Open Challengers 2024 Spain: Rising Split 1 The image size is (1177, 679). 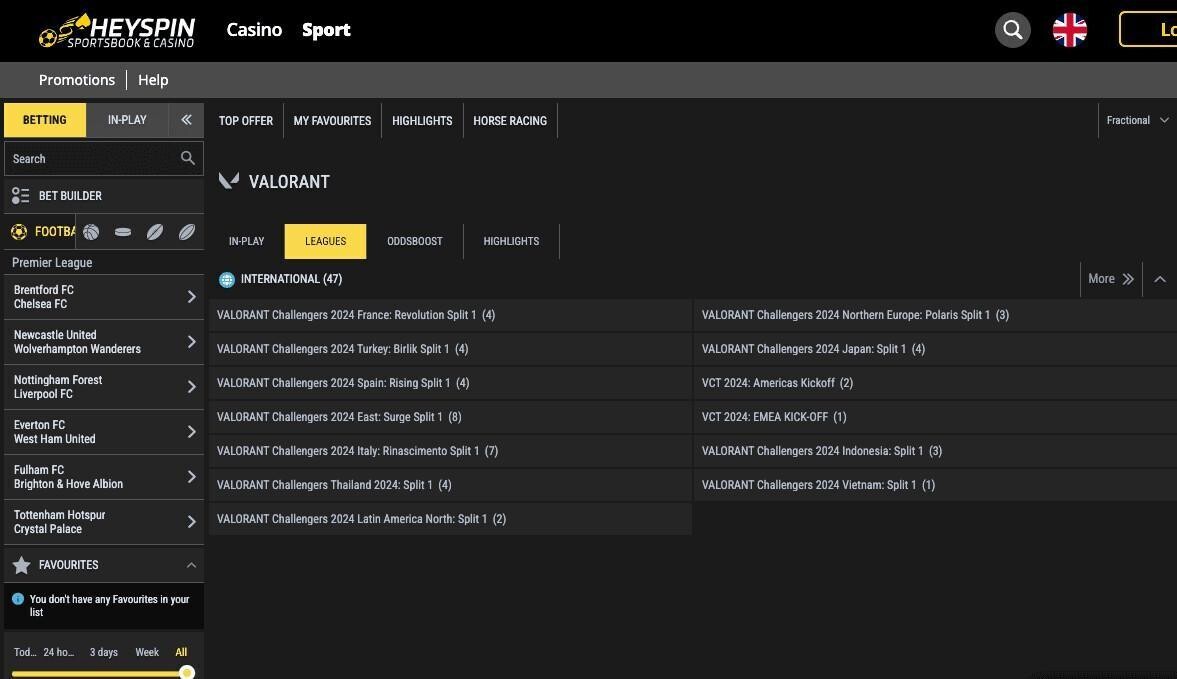coord(450,383)
